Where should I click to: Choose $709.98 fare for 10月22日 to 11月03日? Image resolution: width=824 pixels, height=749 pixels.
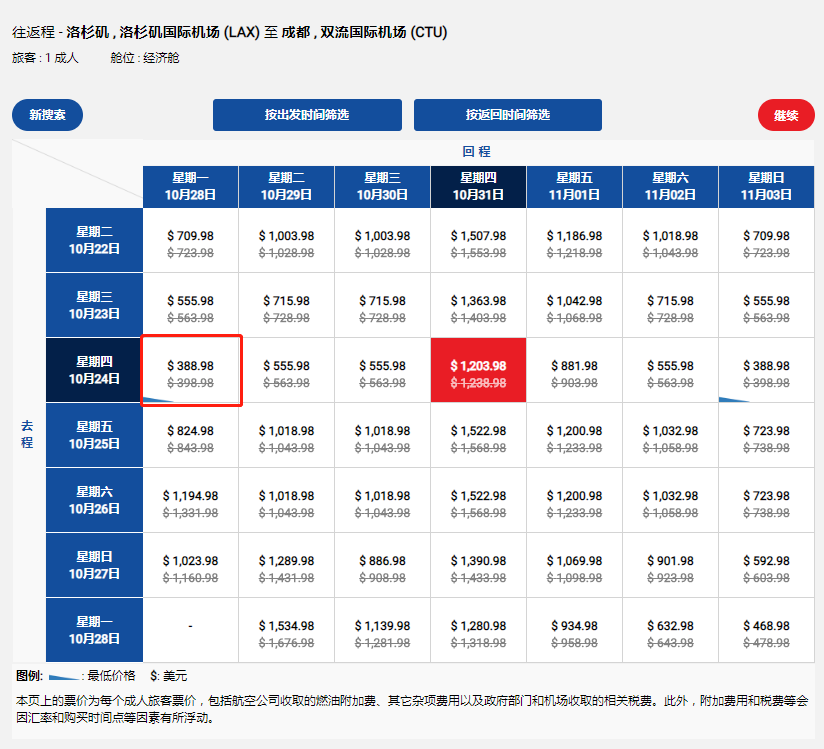766,240
